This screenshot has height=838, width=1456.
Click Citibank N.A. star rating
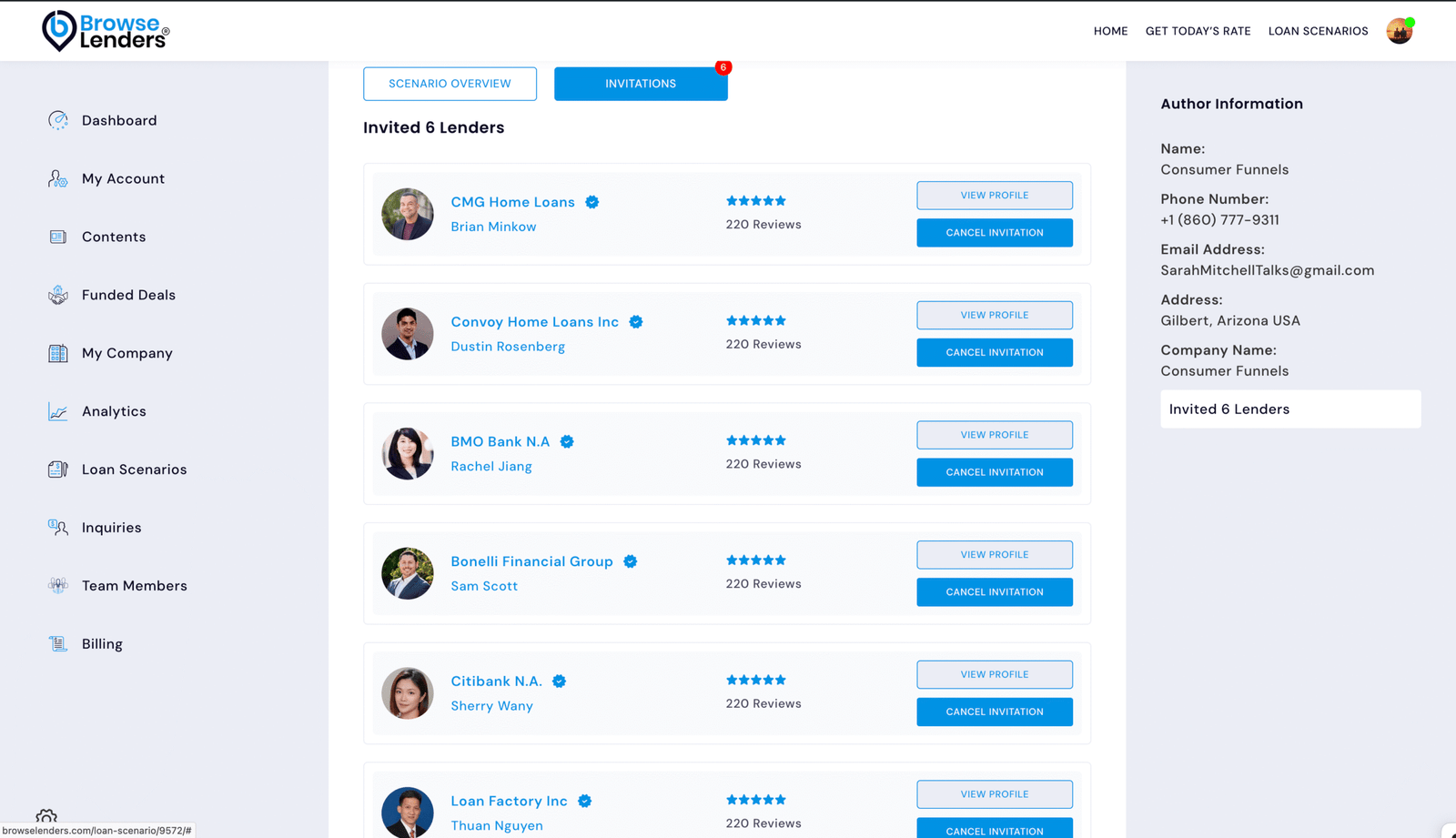pyautogui.click(x=756, y=680)
